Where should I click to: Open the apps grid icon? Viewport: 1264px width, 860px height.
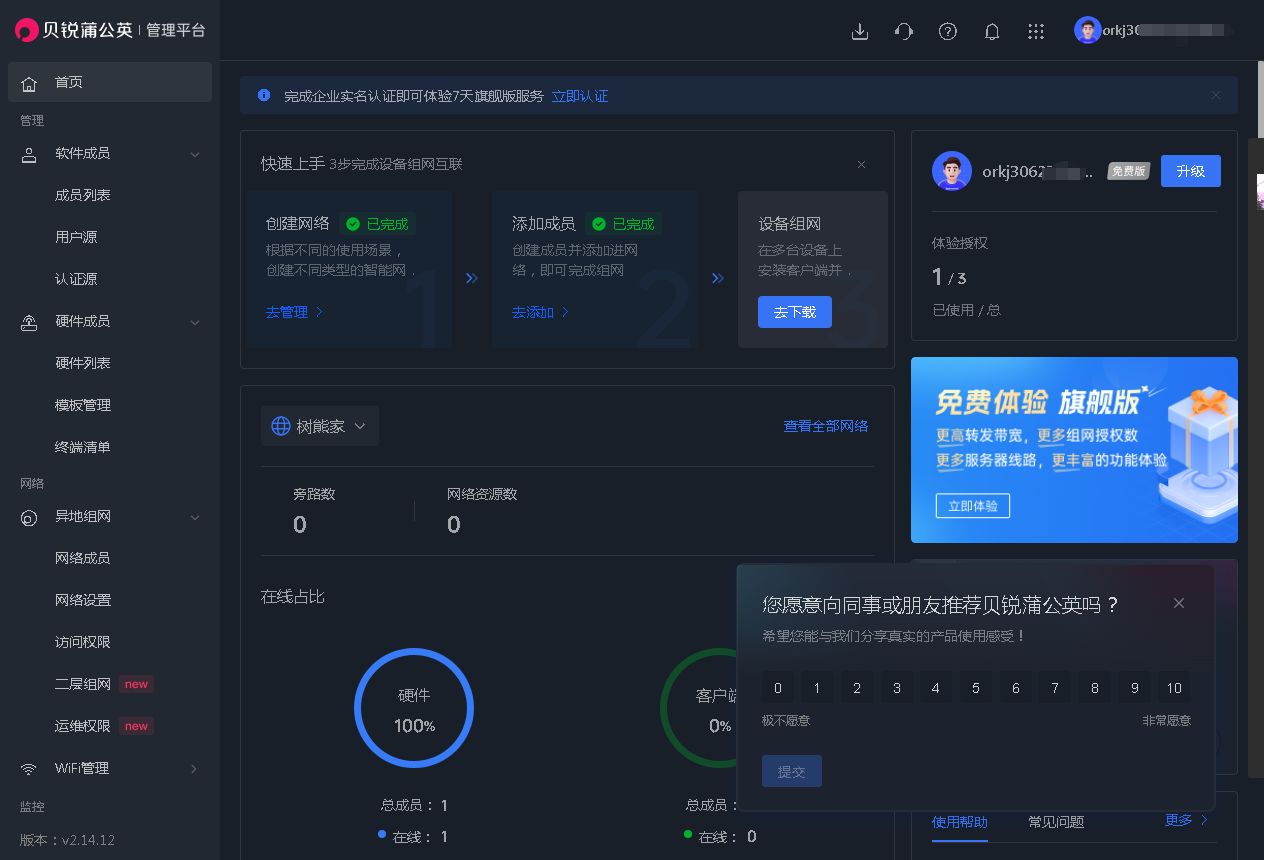point(1036,31)
